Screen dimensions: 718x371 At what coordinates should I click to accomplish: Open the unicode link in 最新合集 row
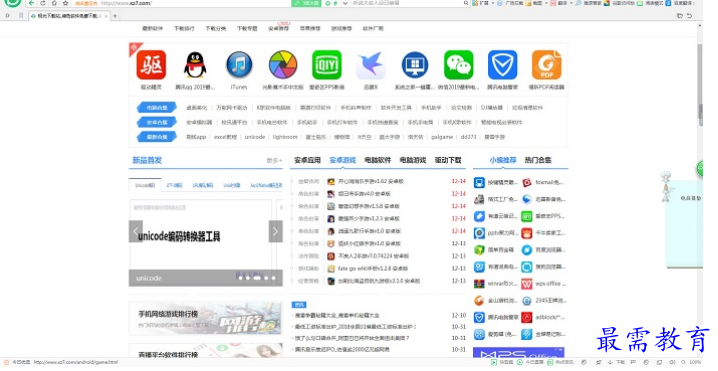tap(255, 137)
